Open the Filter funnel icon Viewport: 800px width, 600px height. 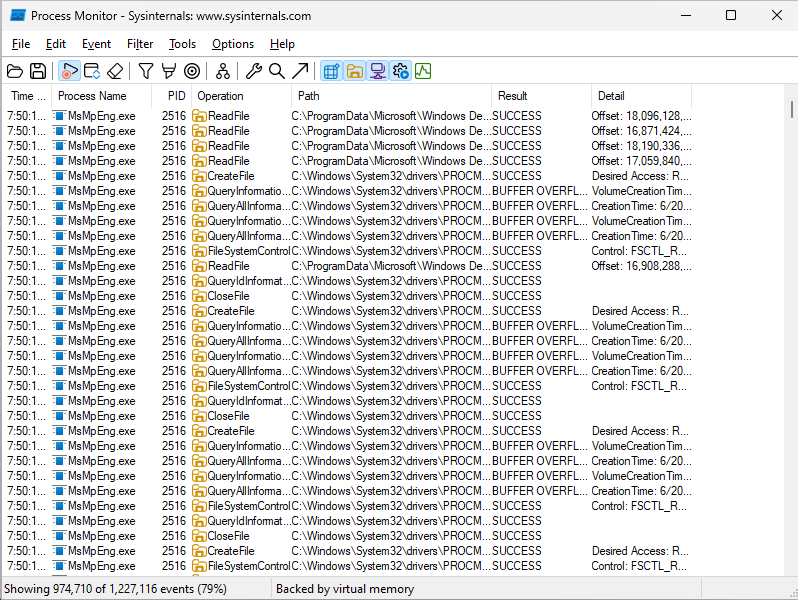point(146,71)
